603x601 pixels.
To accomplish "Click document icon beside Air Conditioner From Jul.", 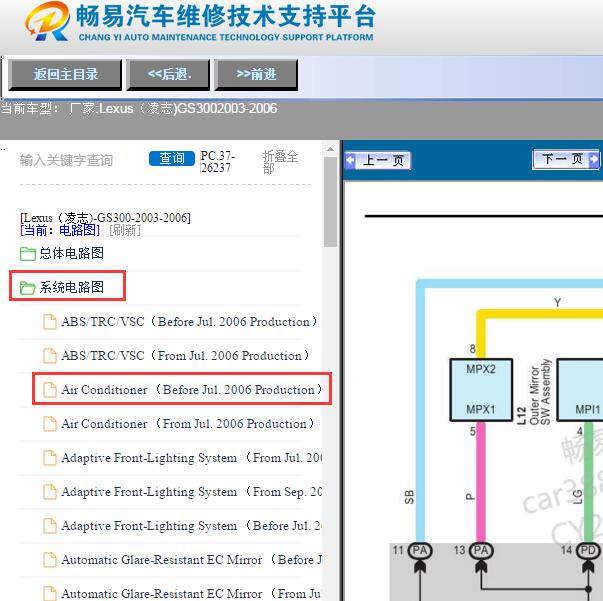I will tap(50, 424).
